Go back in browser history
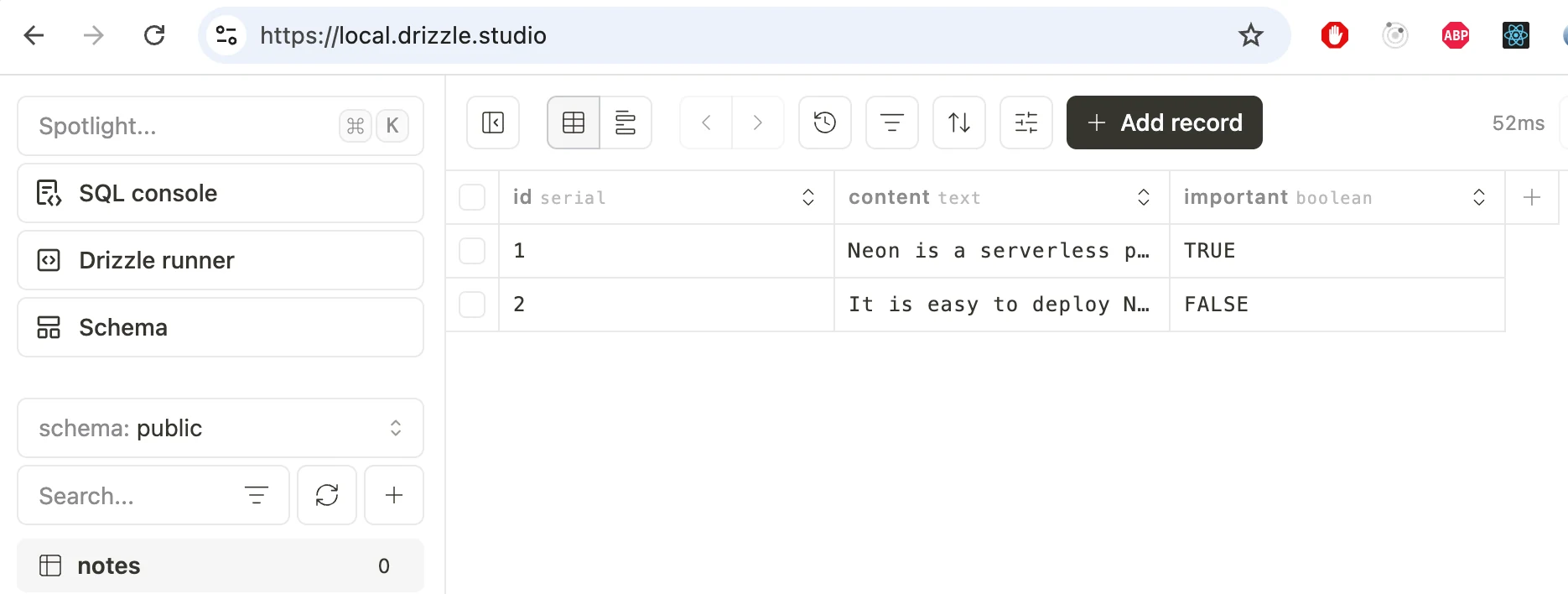 (x=34, y=35)
